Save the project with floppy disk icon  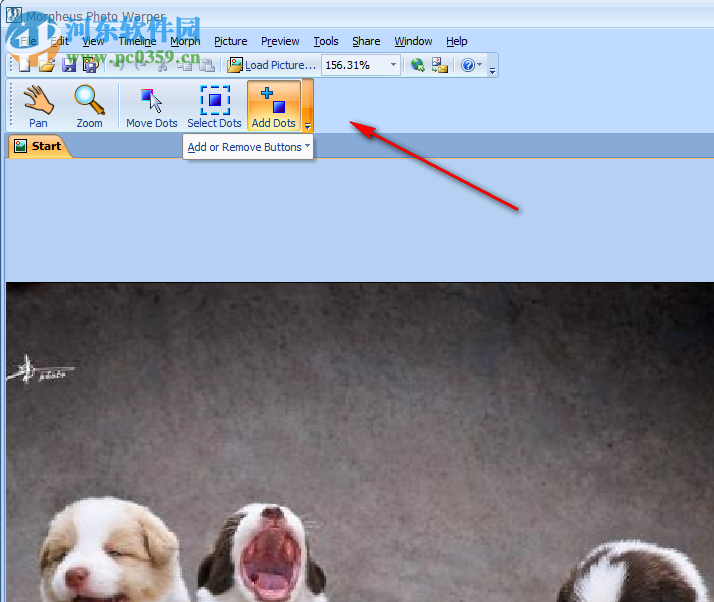pyautogui.click(x=69, y=65)
